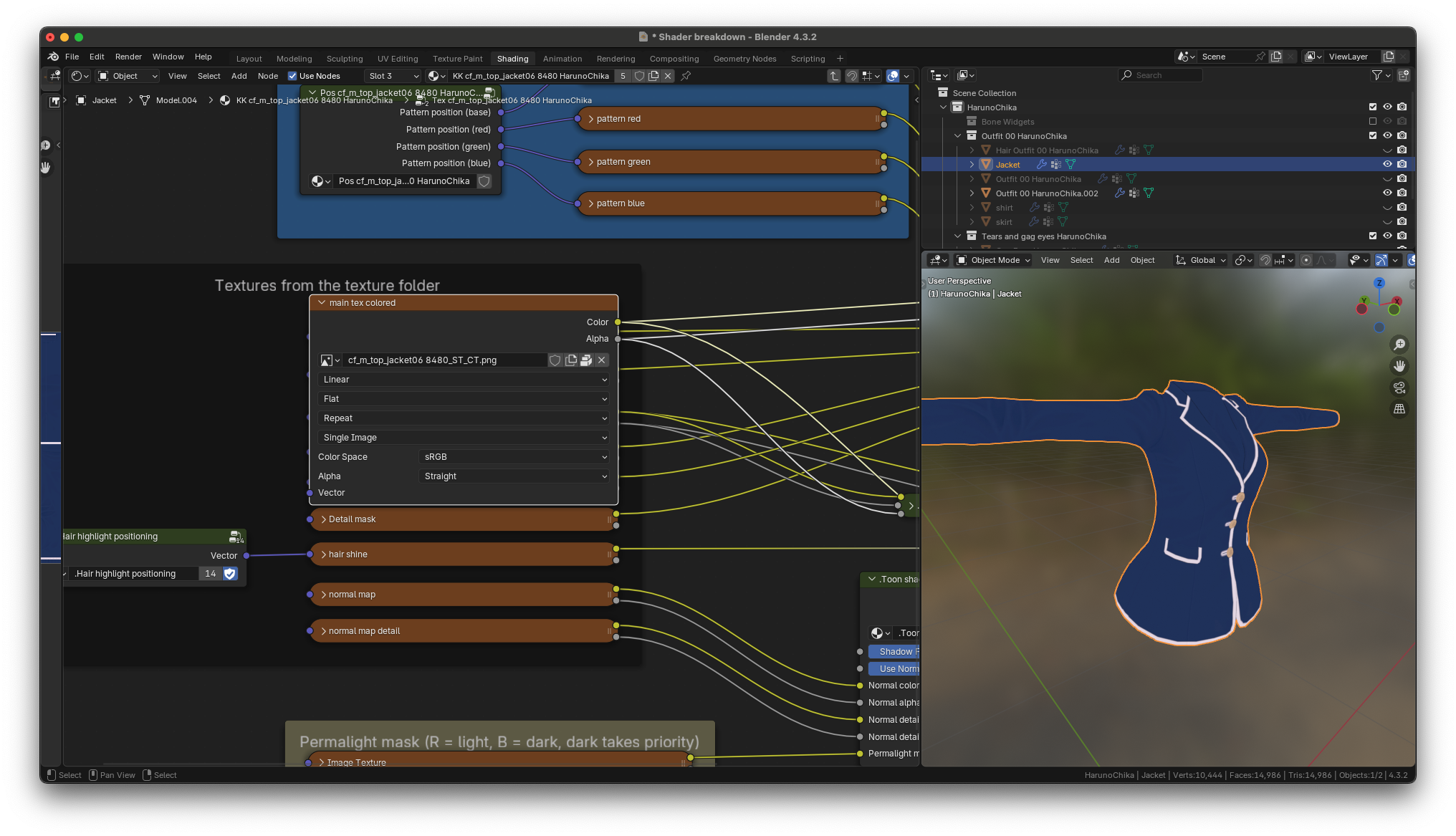
Task: Open the Color Space sRGB dropdown
Action: pyautogui.click(x=514, y=457)
